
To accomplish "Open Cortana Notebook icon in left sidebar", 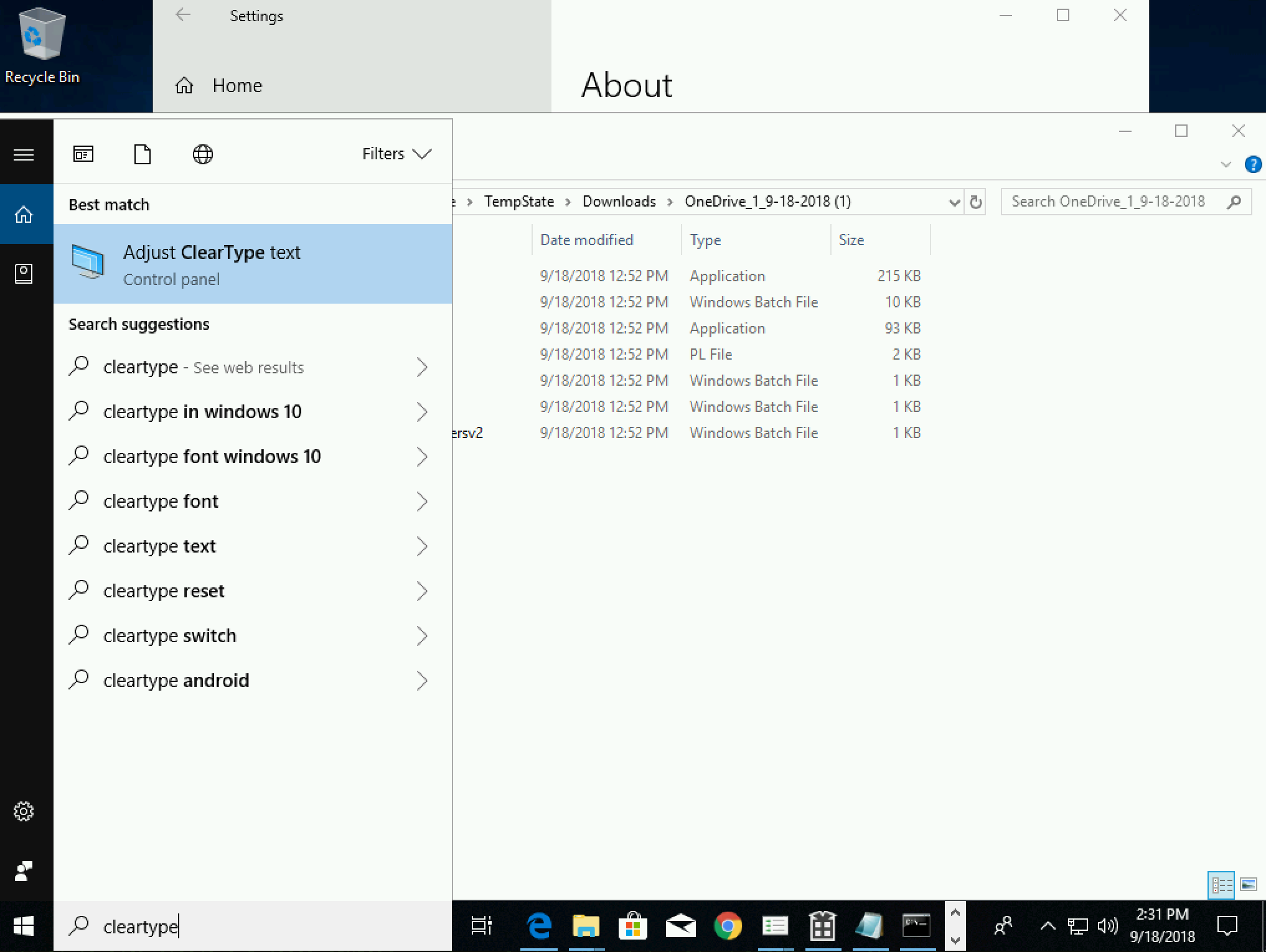I will 24,273.
